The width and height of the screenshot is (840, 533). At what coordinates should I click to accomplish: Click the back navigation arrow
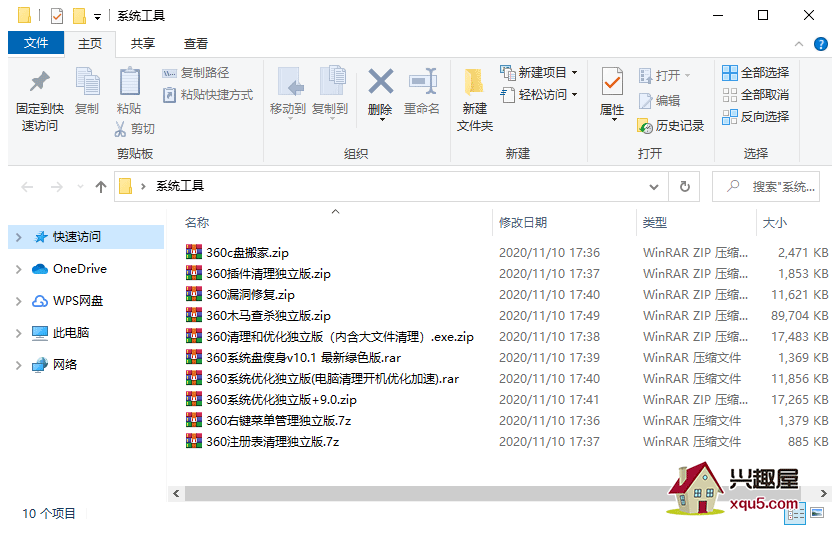click(27, 187)
